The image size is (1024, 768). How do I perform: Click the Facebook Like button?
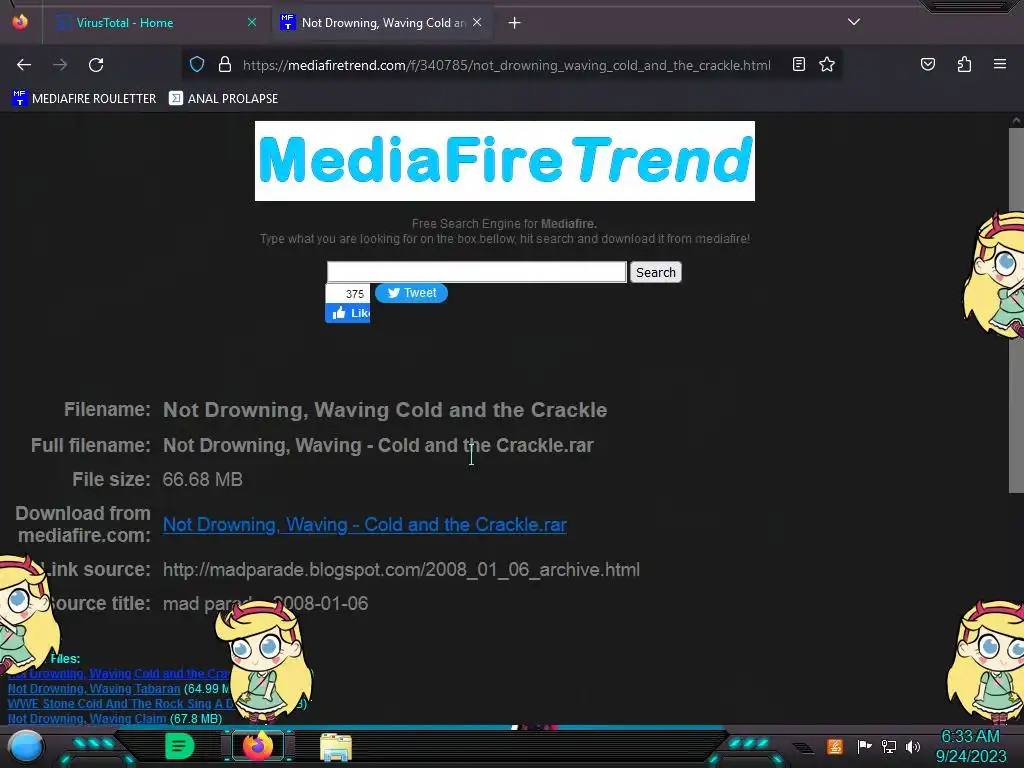[348, 313]
